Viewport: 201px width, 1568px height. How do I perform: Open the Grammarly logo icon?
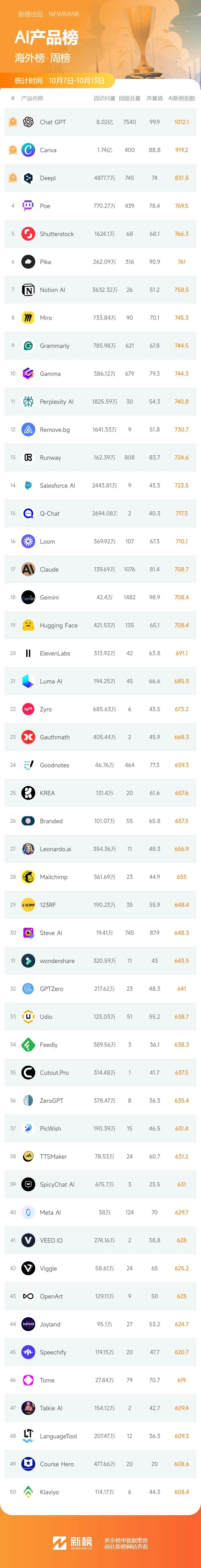pos(28,346)
